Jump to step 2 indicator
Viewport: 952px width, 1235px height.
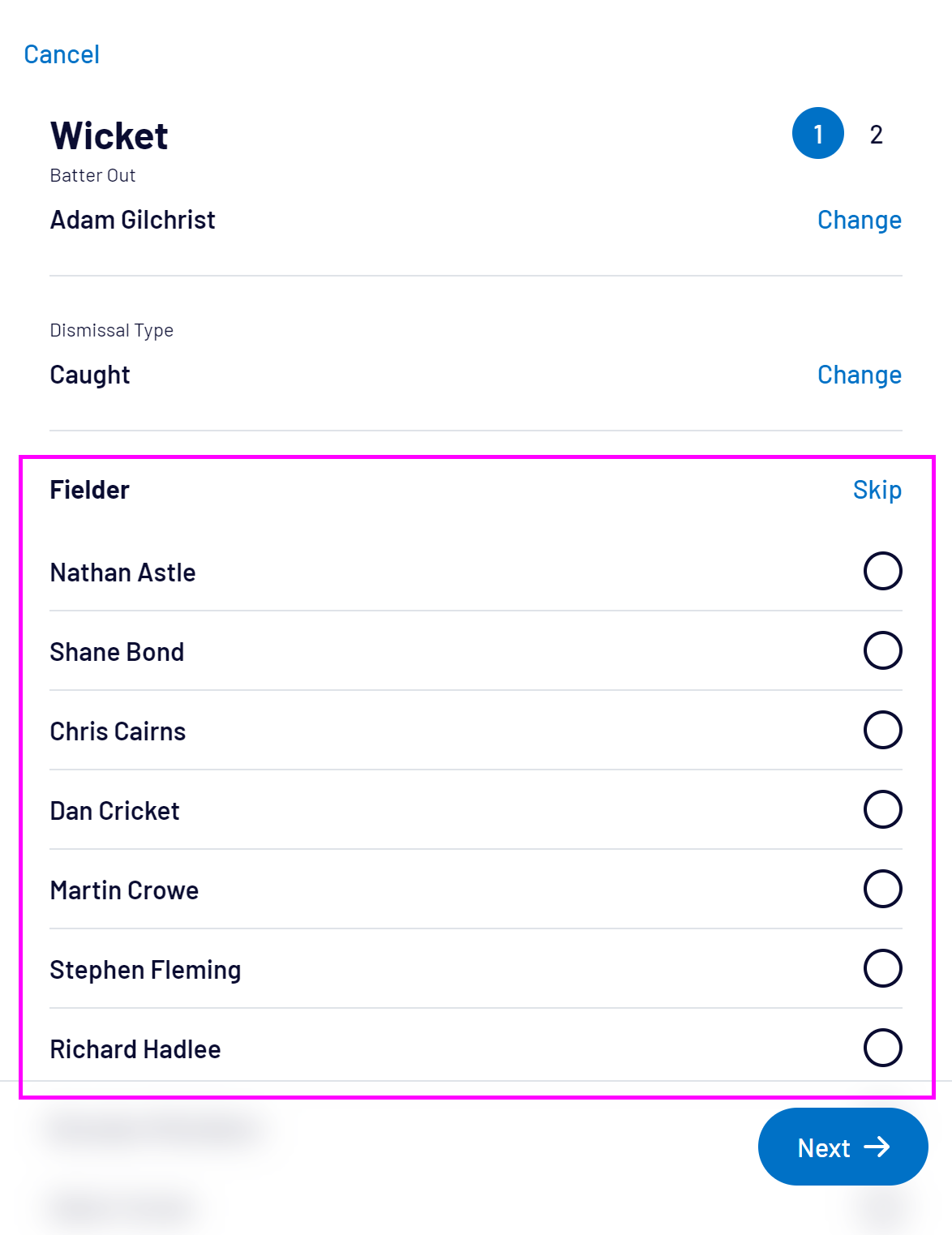876,135
